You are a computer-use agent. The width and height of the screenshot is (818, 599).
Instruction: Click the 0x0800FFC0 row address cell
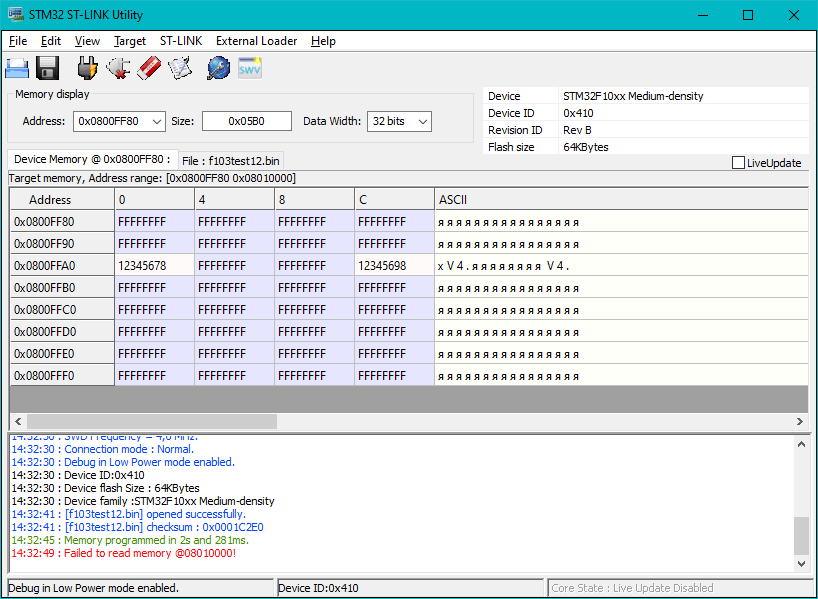click(62, 309)
